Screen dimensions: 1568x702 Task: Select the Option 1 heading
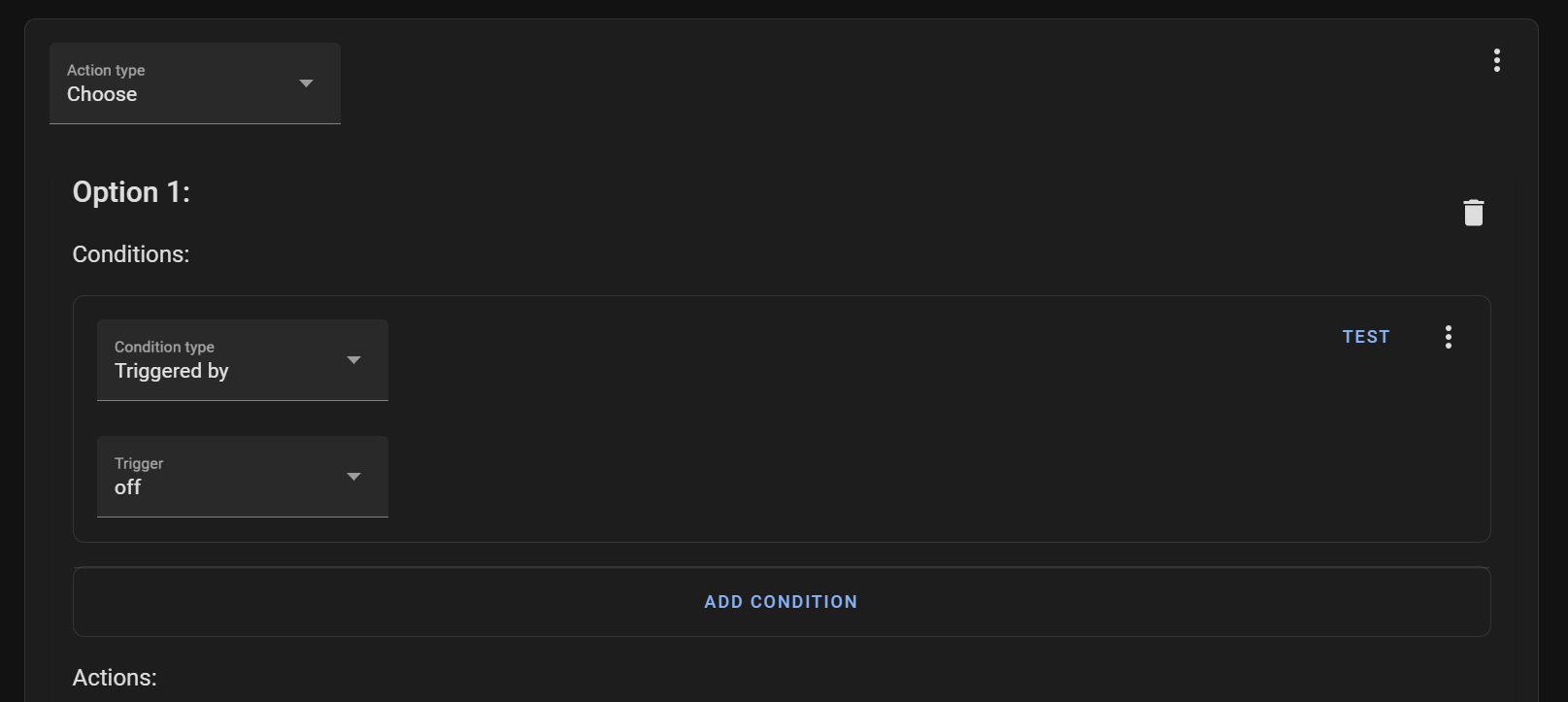[131, 192]
